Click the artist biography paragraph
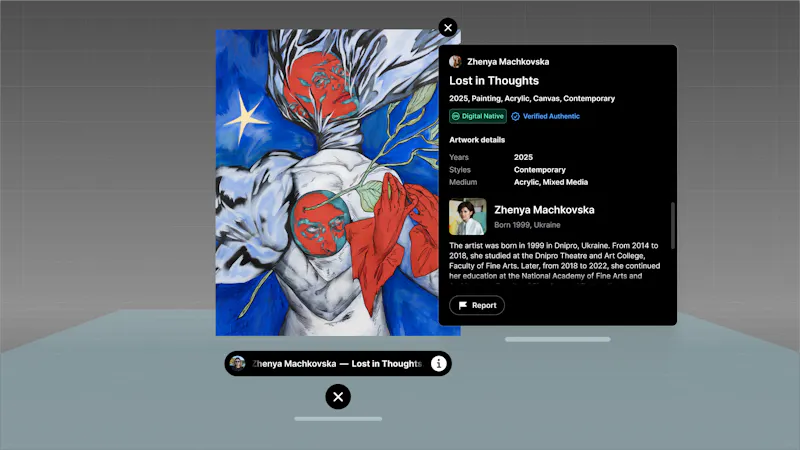The image size is (800, 450). point(555,261)
